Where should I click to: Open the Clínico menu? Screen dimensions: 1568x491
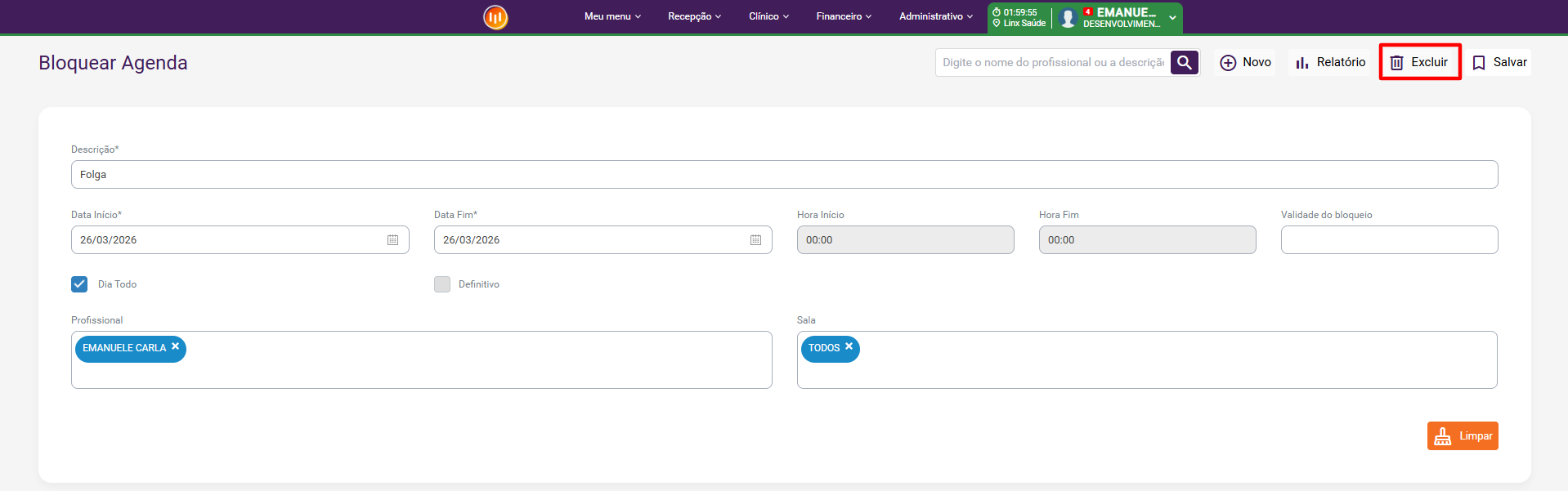click(x=768, y=16)
